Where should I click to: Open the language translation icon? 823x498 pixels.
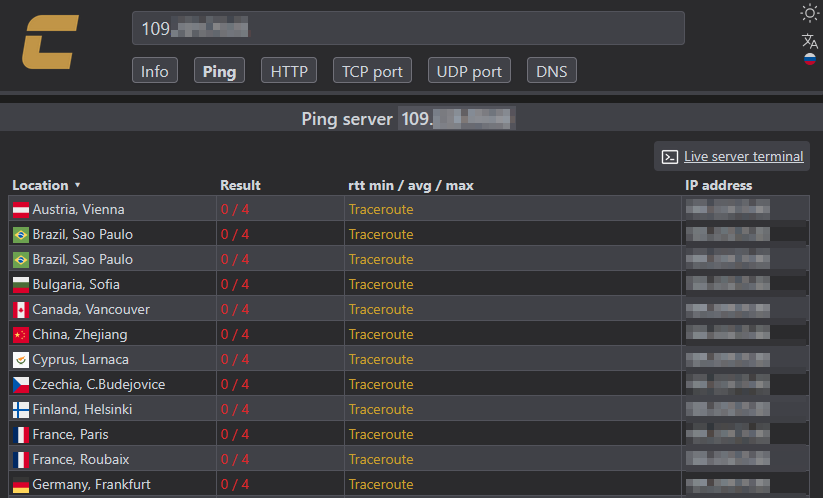810,41
